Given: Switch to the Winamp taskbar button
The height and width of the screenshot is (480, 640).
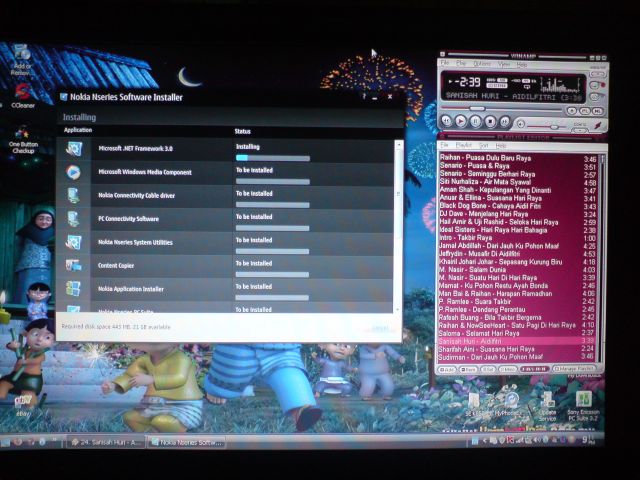Looking at the screenshot, I should tap(105, 442).
